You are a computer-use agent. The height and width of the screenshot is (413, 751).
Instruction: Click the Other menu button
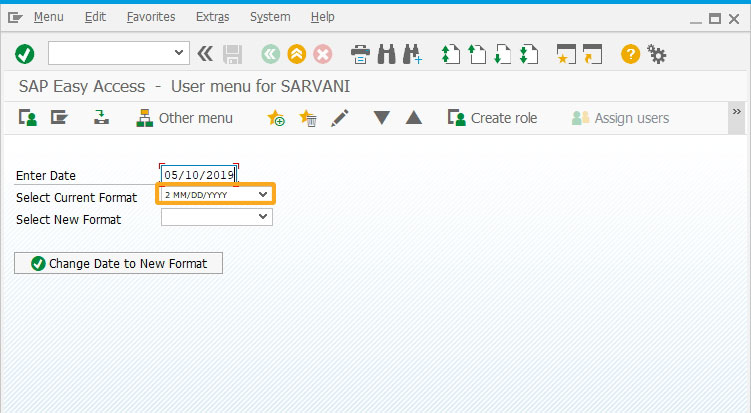click(x=184, y=118)
